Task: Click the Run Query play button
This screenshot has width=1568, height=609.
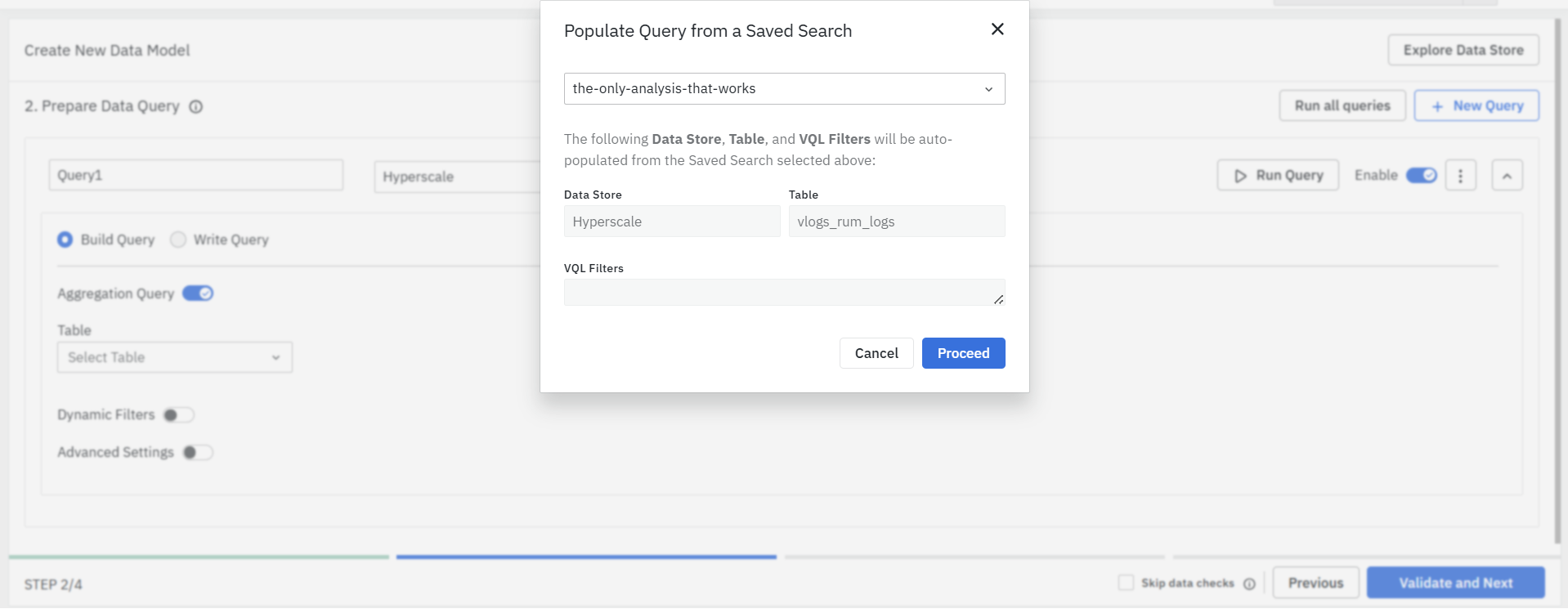Action: pyautogui.click(x=1277, y=176)
